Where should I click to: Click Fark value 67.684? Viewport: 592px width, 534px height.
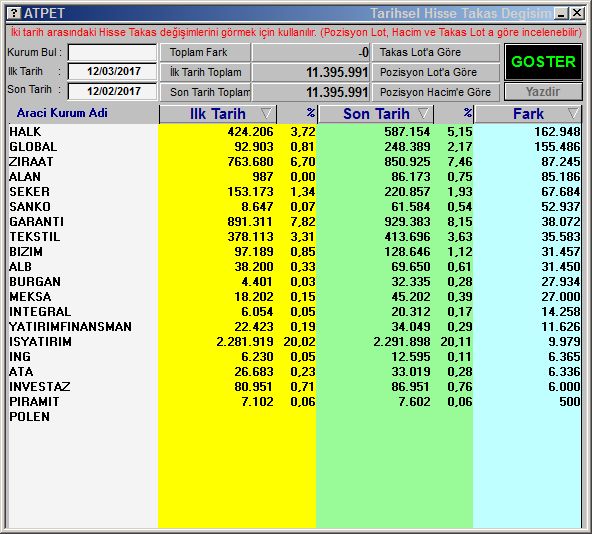561,192
